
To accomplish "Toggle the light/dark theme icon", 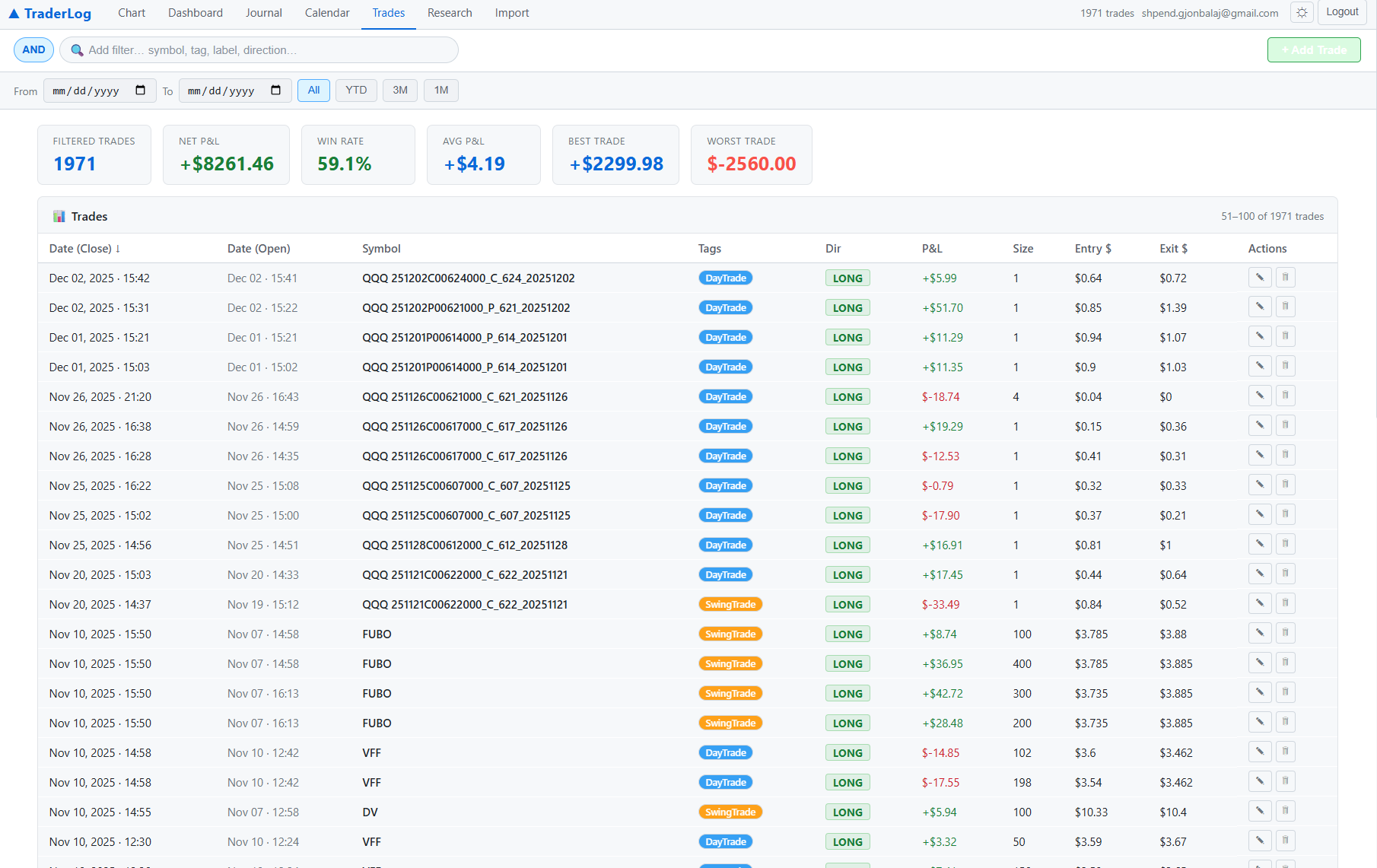I will pyautogui.click(x=1302, y=13).
